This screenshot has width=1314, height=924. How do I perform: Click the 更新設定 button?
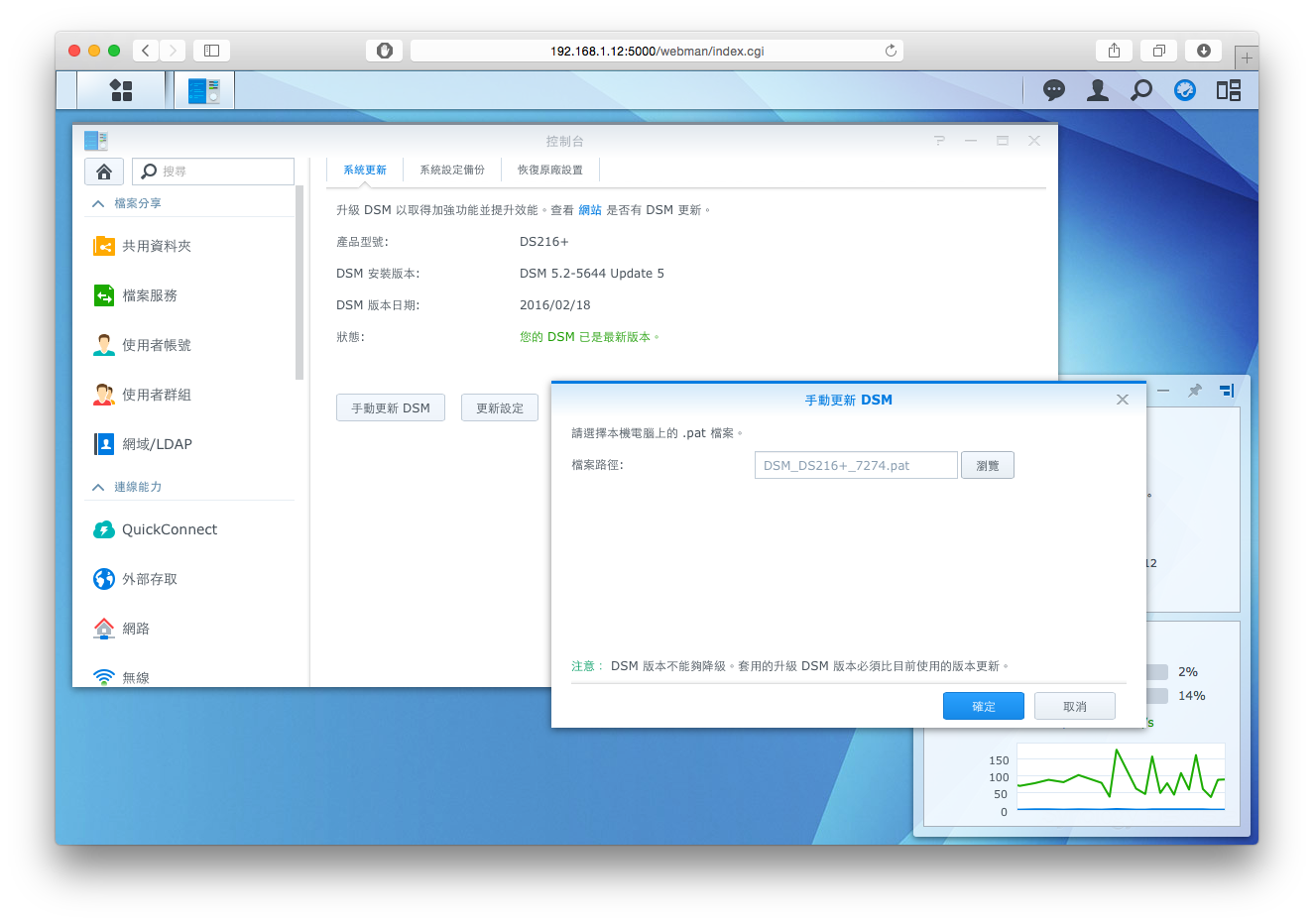(x=500, y=408)
